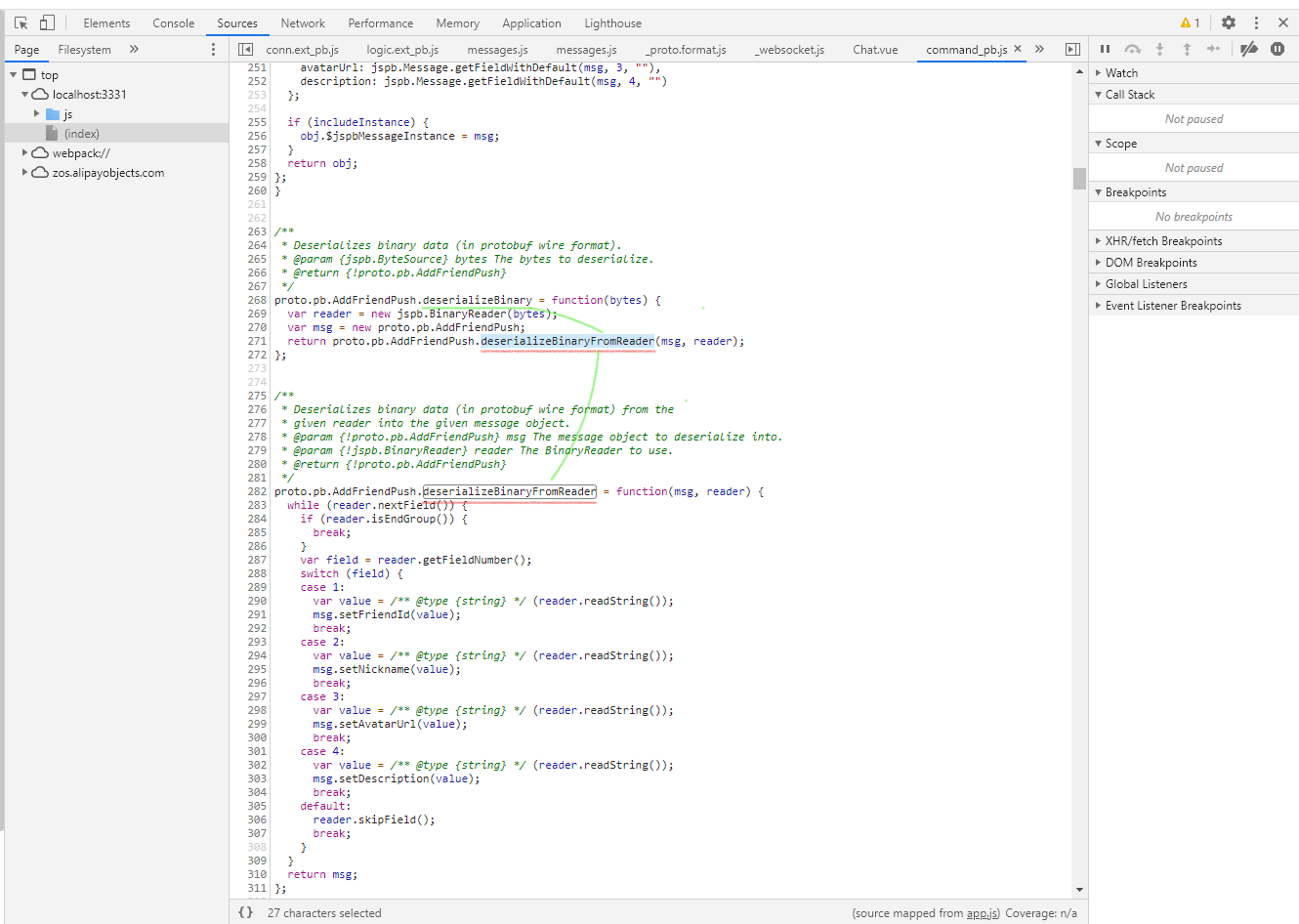Click the warnings count indicator
The width and height of the screenshot is (1299, 924).
(x=1190, y=22)
